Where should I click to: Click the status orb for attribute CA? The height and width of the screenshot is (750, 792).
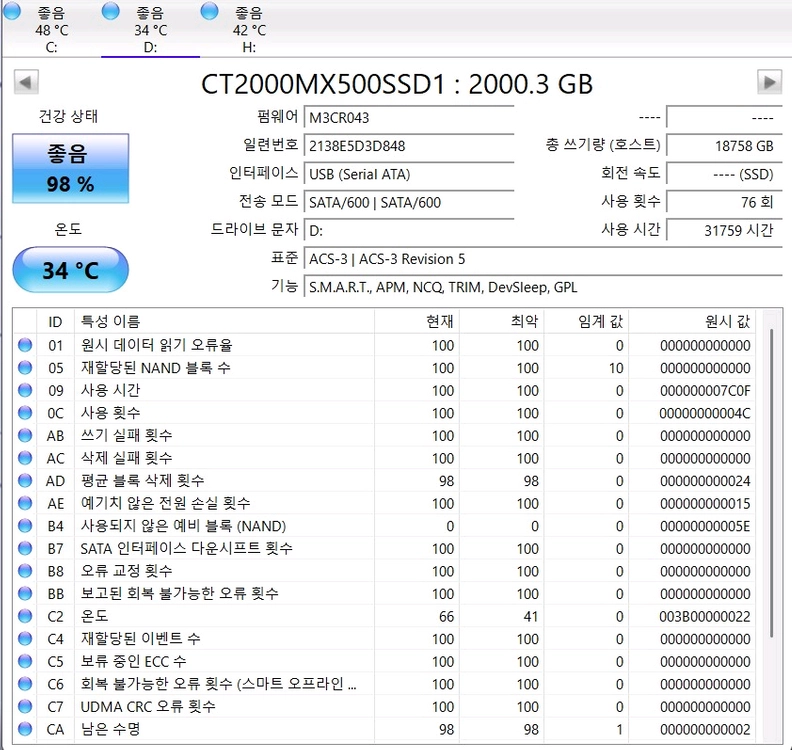point(25,729)
